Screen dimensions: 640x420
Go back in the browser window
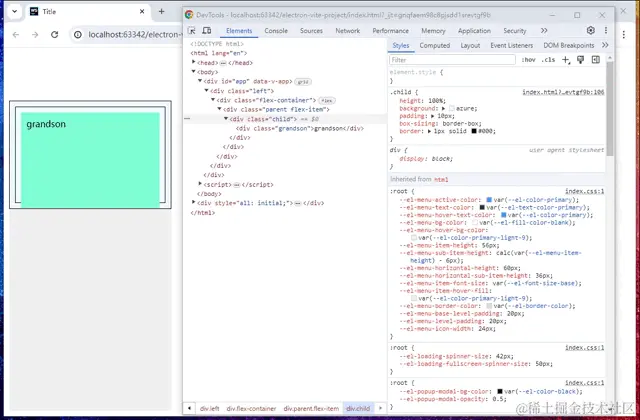[x=16, y=35]
